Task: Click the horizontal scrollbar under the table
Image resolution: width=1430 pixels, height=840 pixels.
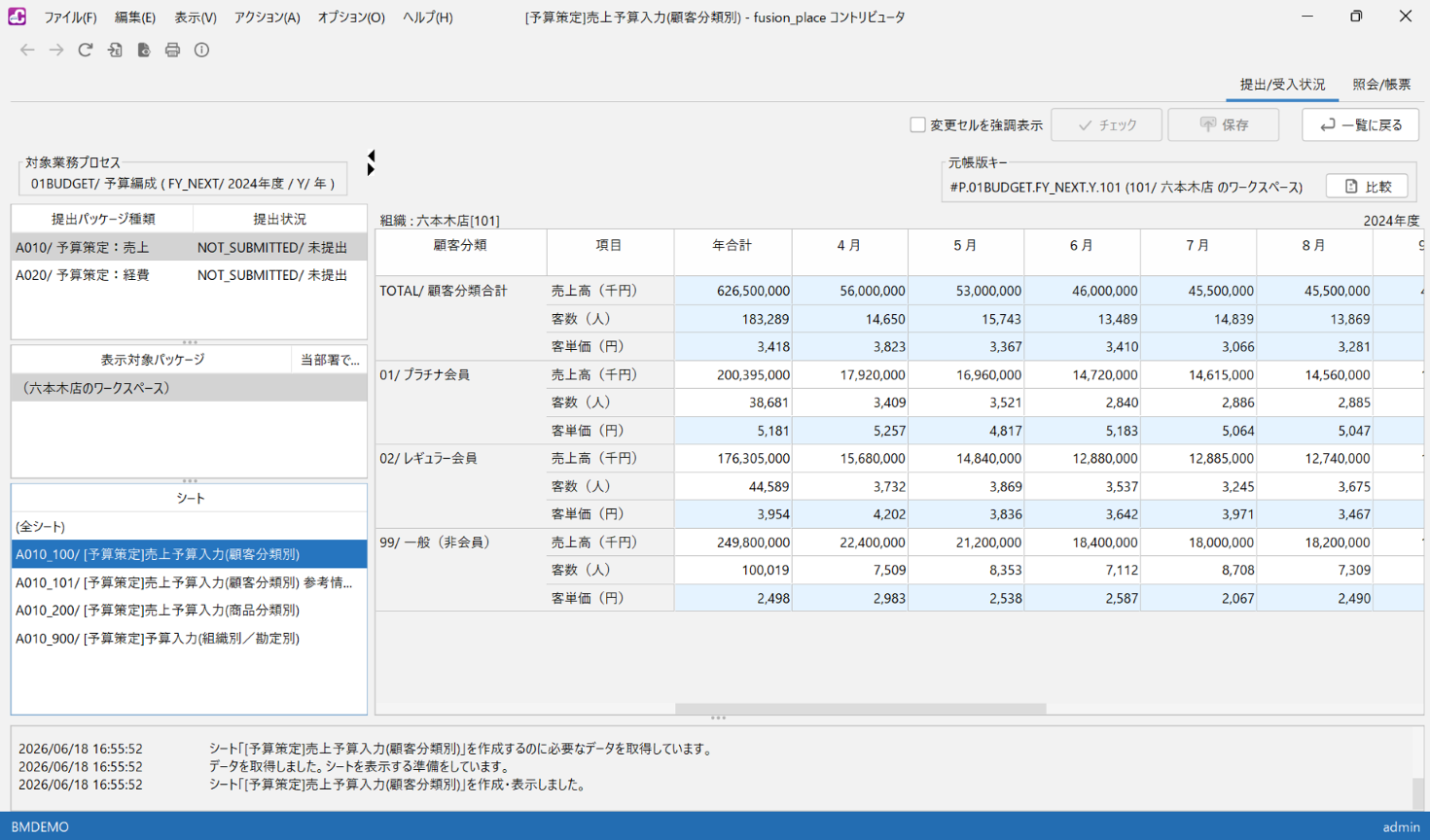Action: click(x=860, y=709)
